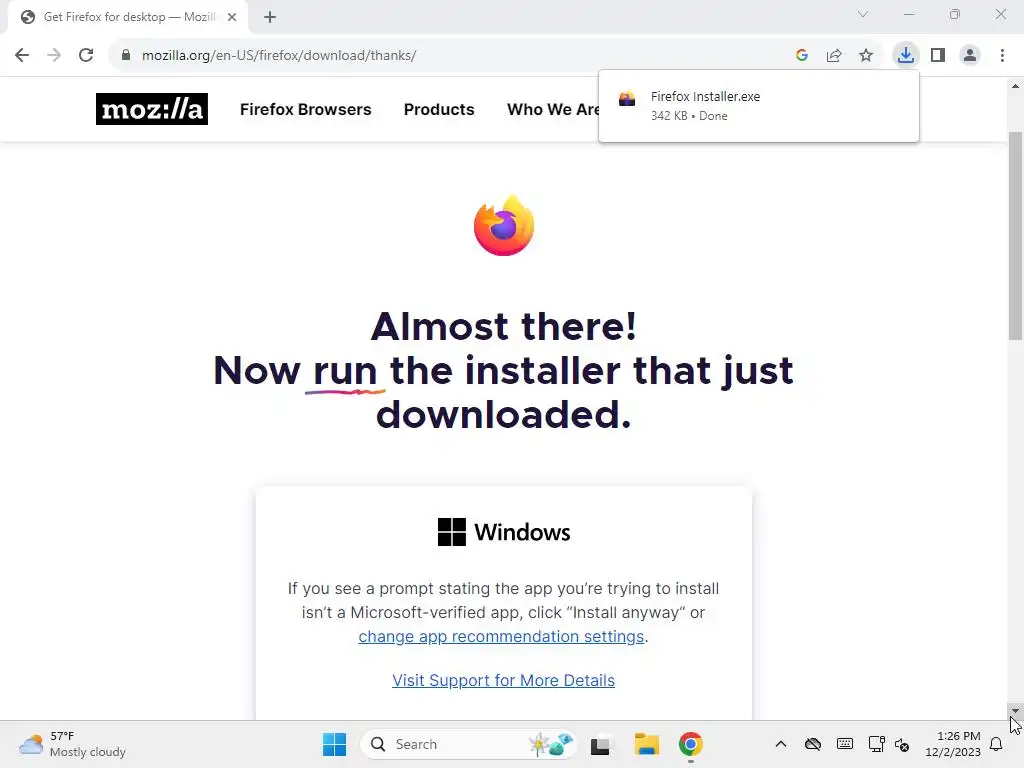This screenshot has width=1024, height=768.
Task: Show hidden system tray icons
Action: pyautogui.click(x=780, y=744)
